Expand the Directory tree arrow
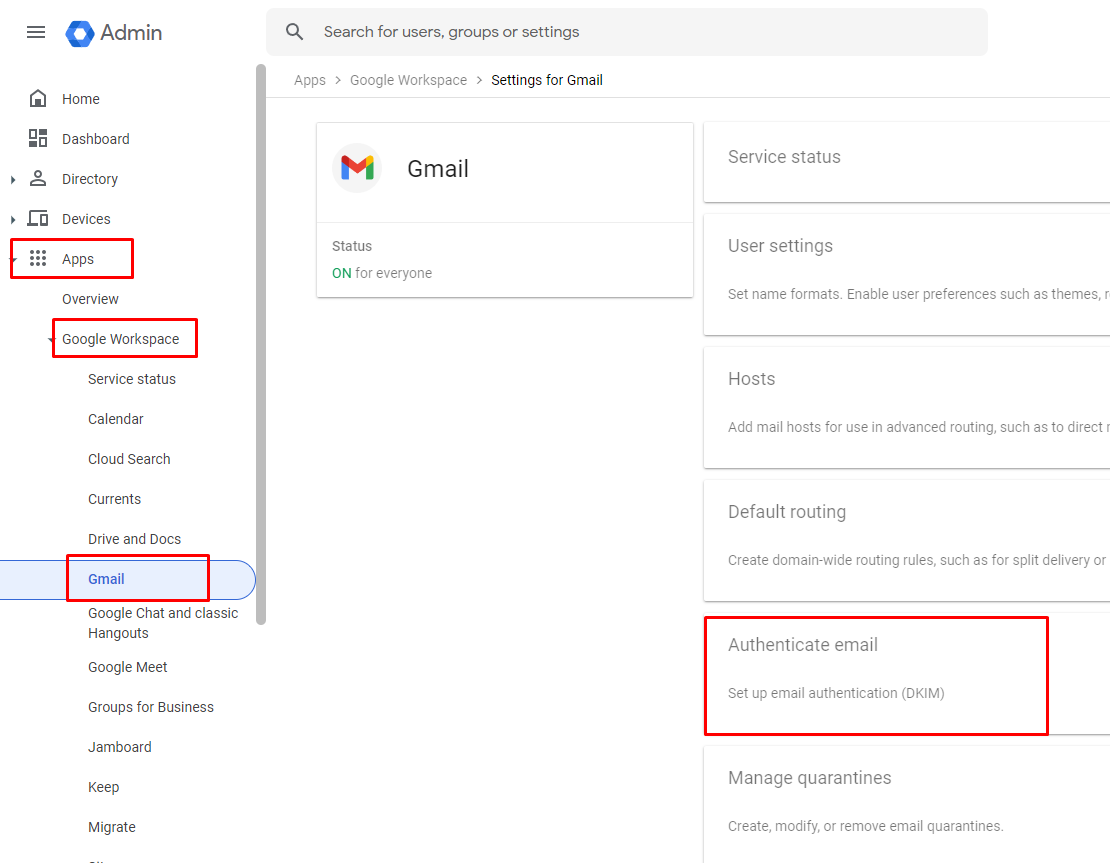 [x=13, y=180]
